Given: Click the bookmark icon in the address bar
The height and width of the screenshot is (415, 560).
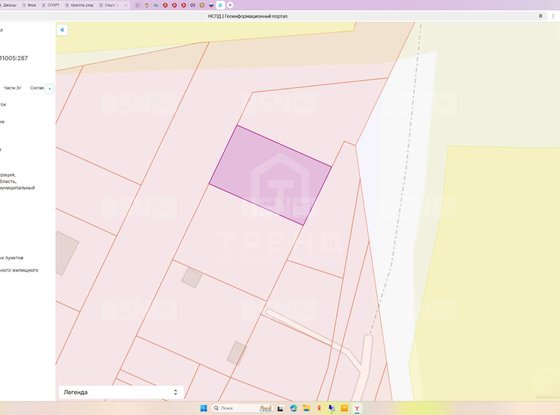Looking at the screenshot, I should point(540,16).
